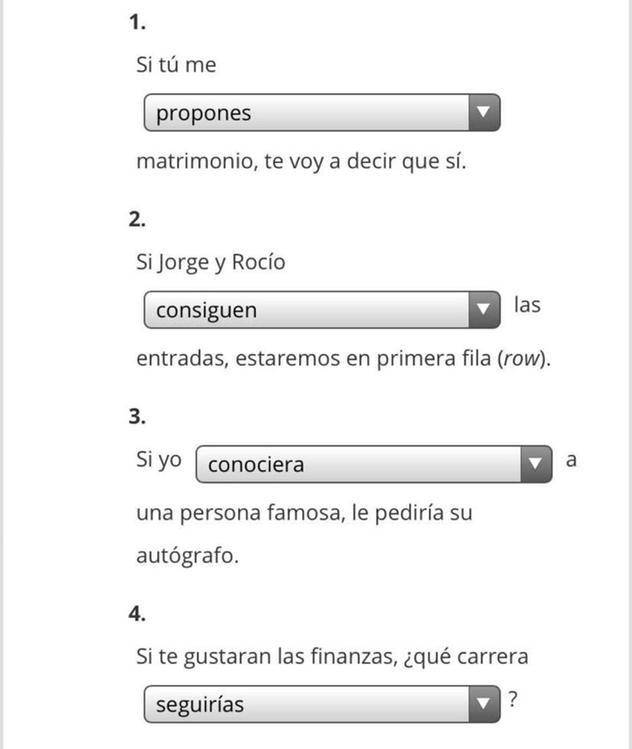Open the dropdown showing 'conociera'
The image size is (632, 749).
point(374,464)
